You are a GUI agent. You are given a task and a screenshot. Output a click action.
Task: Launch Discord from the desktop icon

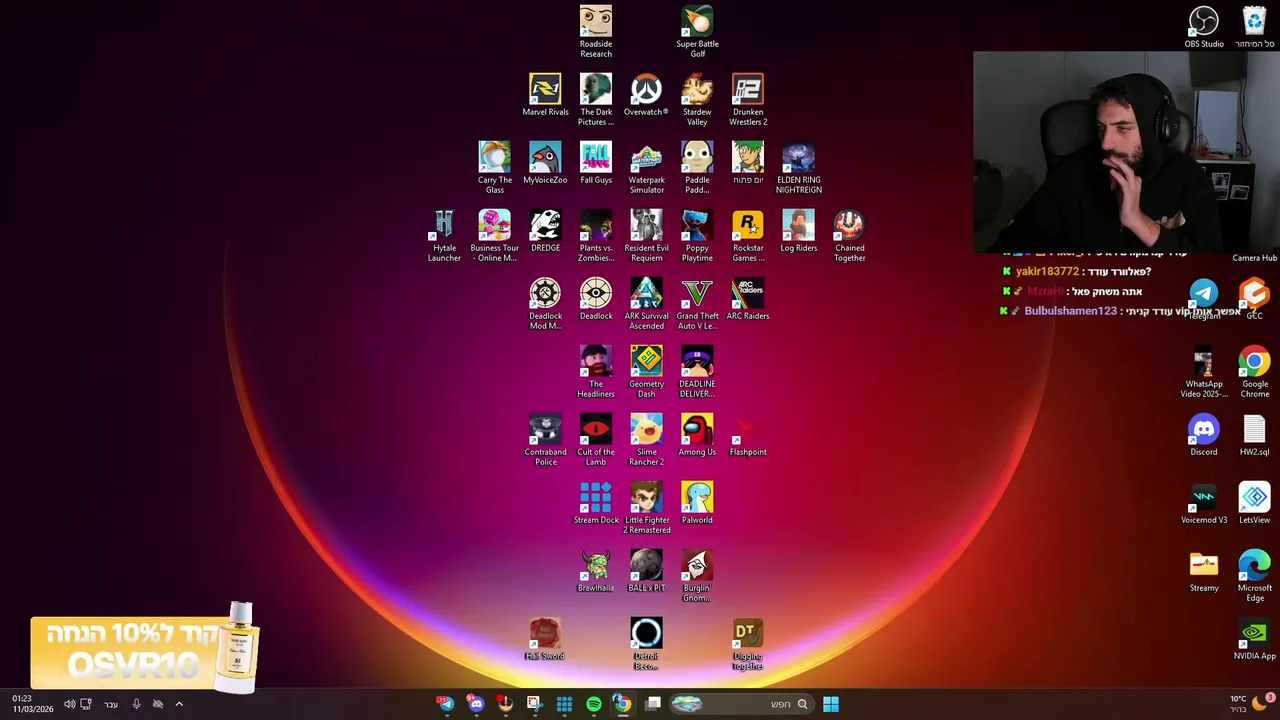(x=1204, y=435)
